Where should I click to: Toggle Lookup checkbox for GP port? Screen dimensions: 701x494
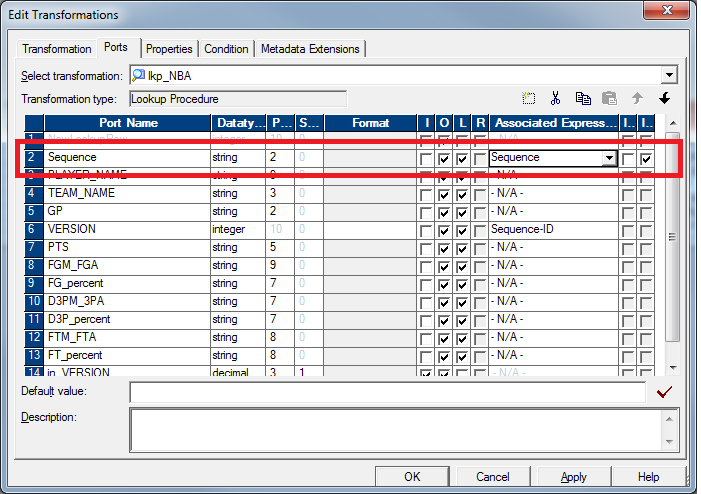click(x=462, y=213)
